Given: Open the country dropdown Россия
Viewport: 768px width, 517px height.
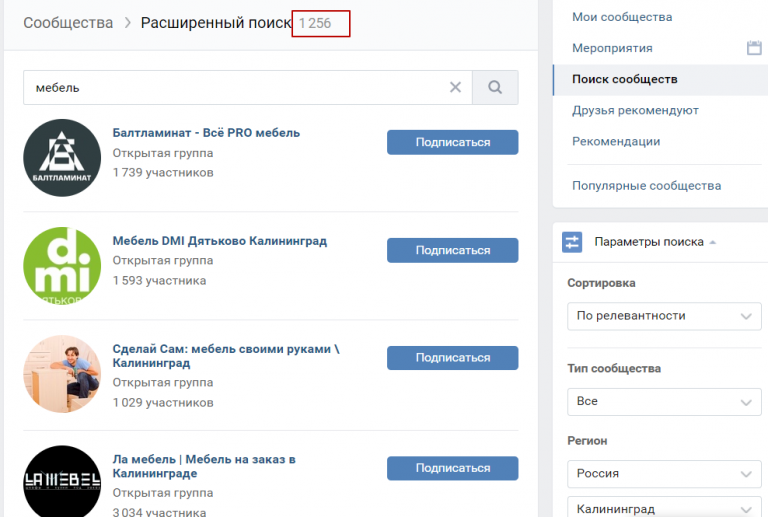Looking at the screenshot, I should (664, 474).
